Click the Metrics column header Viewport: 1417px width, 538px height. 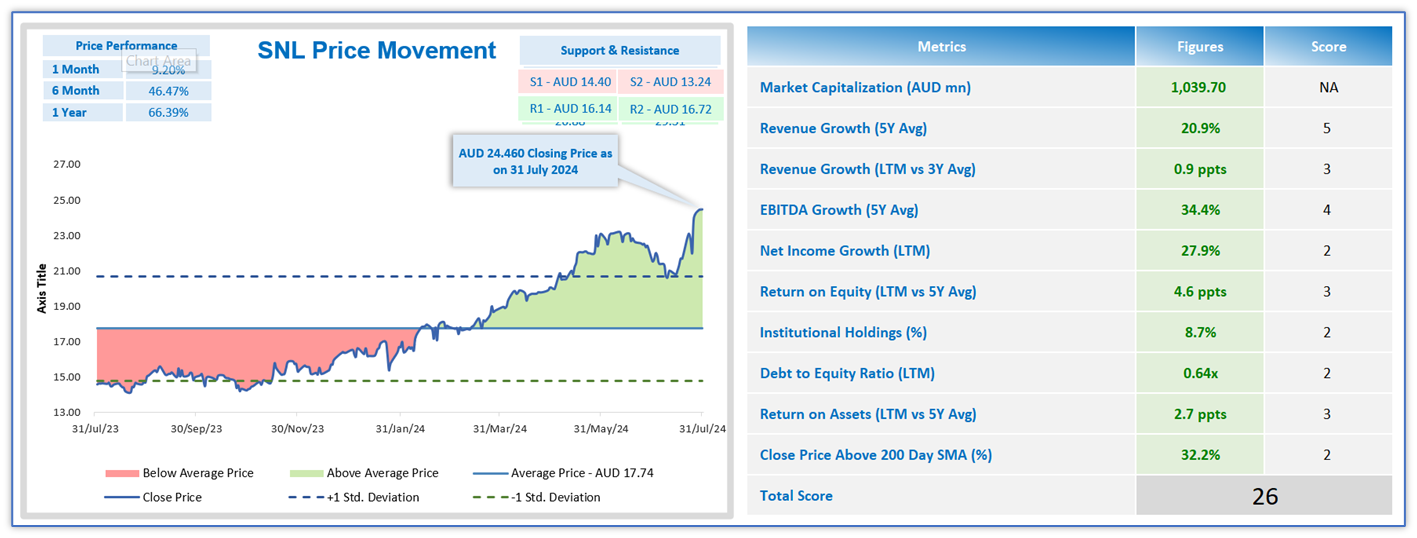(x=941, y=46)
